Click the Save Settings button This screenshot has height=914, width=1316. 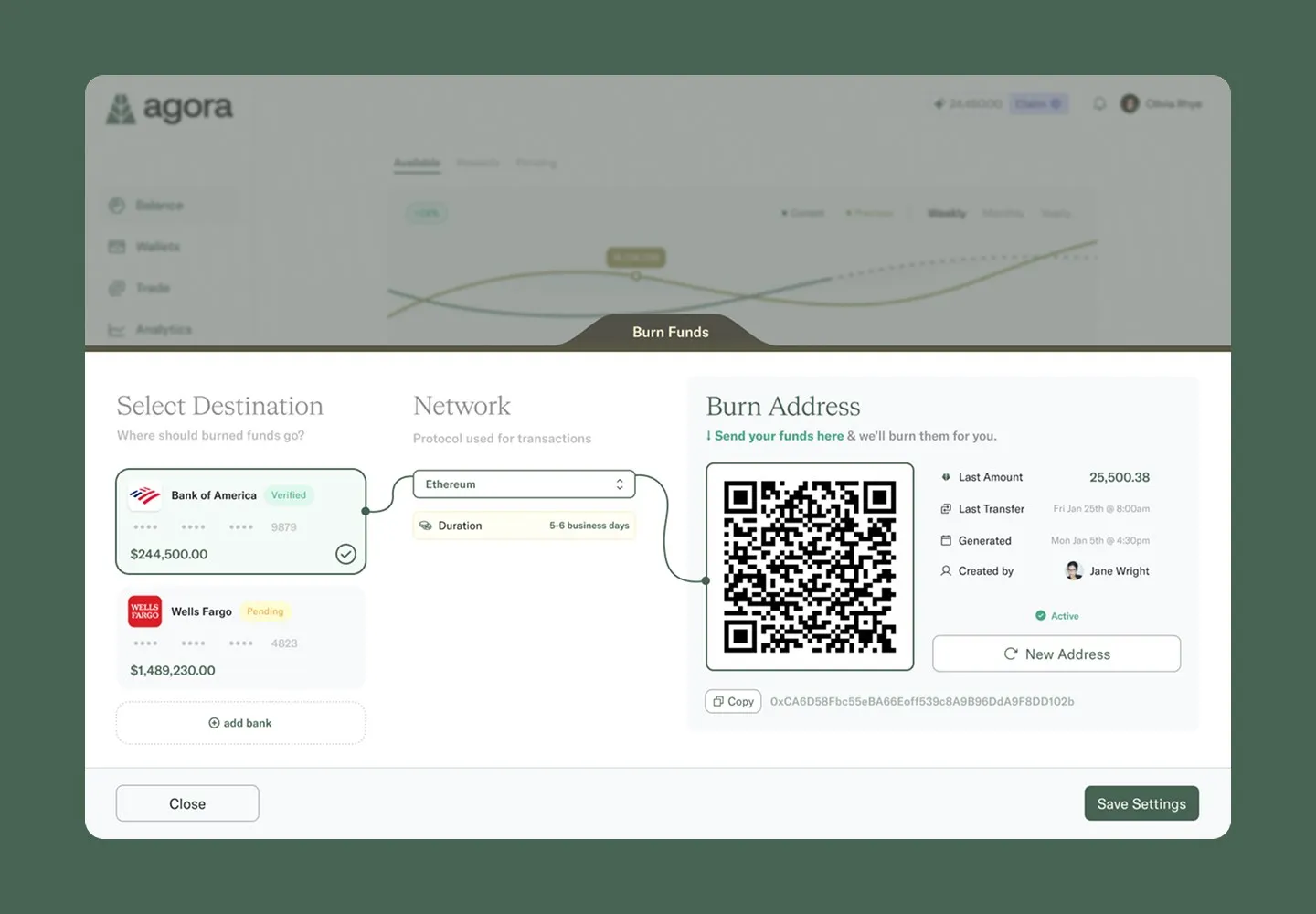tap(1141, 803)
